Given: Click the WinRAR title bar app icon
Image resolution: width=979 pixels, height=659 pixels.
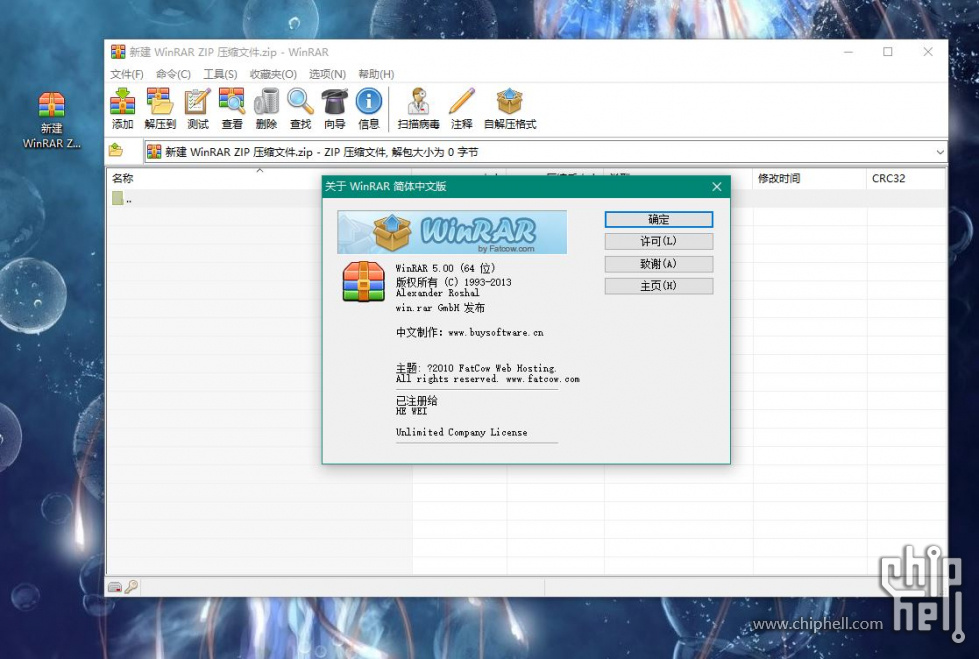Looking at the screenshot, I should 118,52.
